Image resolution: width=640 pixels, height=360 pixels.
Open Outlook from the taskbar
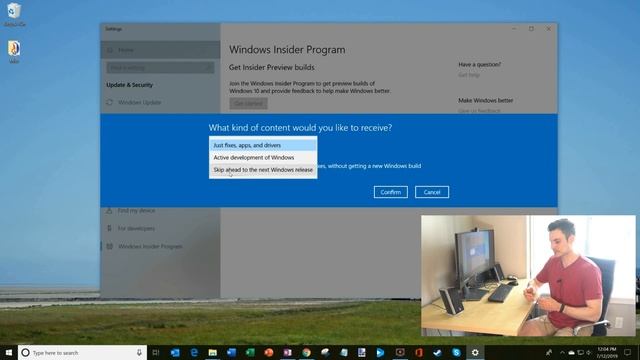click(175, 353)
